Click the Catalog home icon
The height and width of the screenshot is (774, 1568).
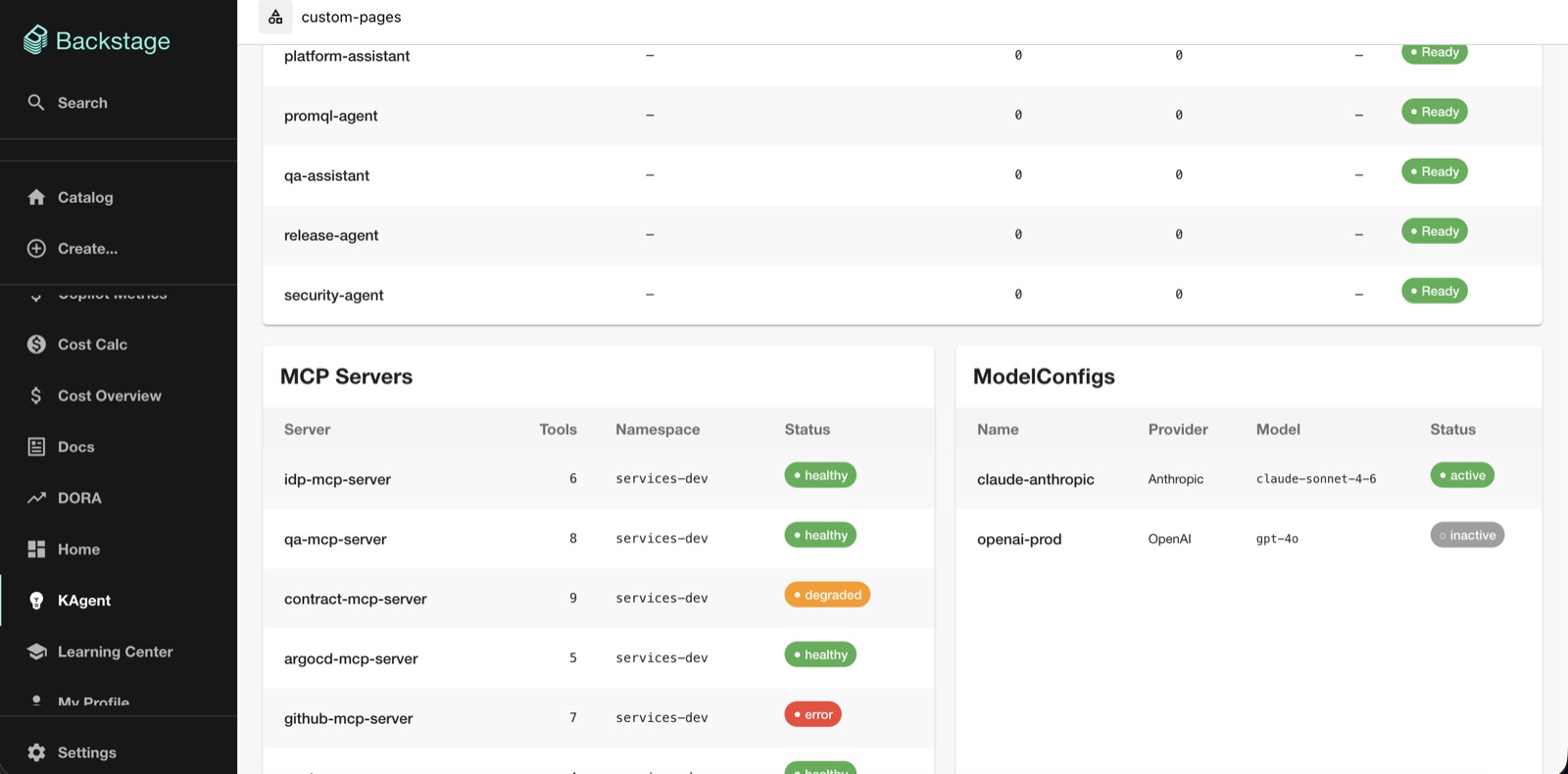36,197
